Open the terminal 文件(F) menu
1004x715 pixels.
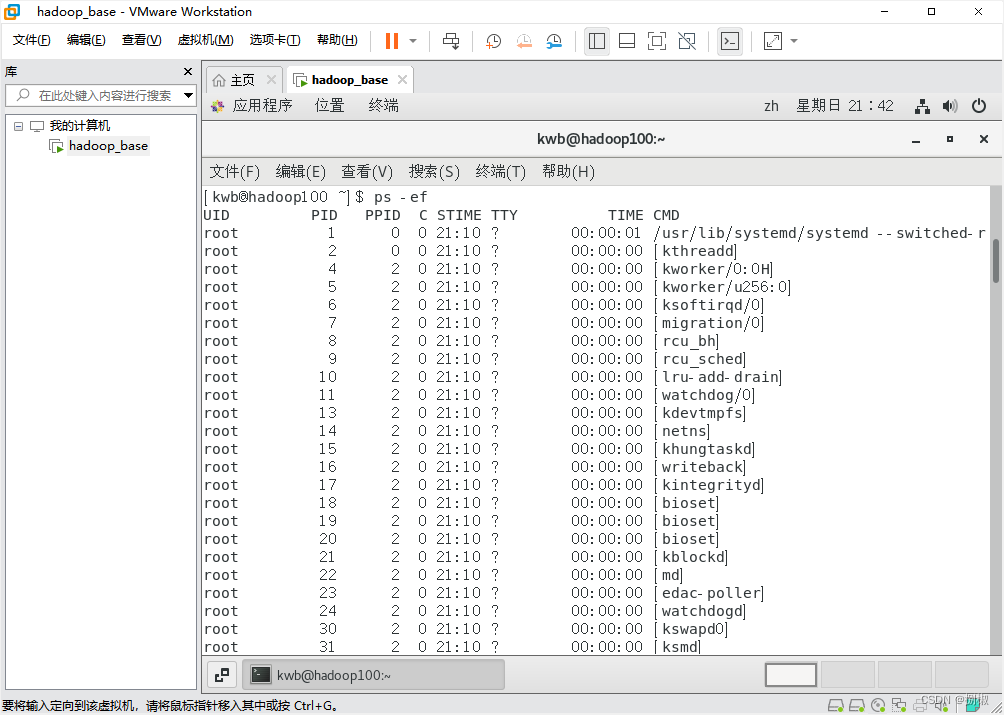[234, 172]
